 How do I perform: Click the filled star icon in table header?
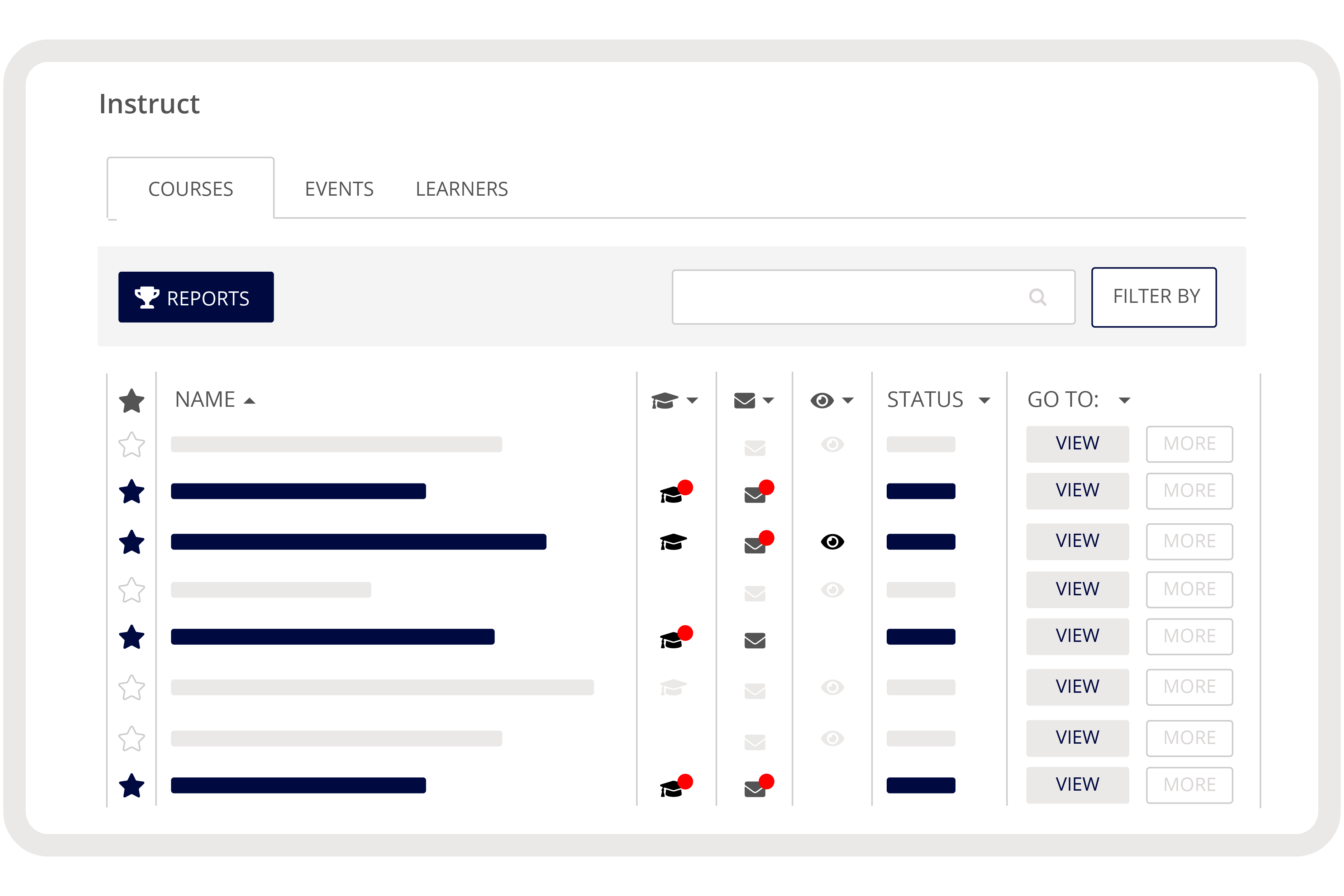click(x=132, y=401)
